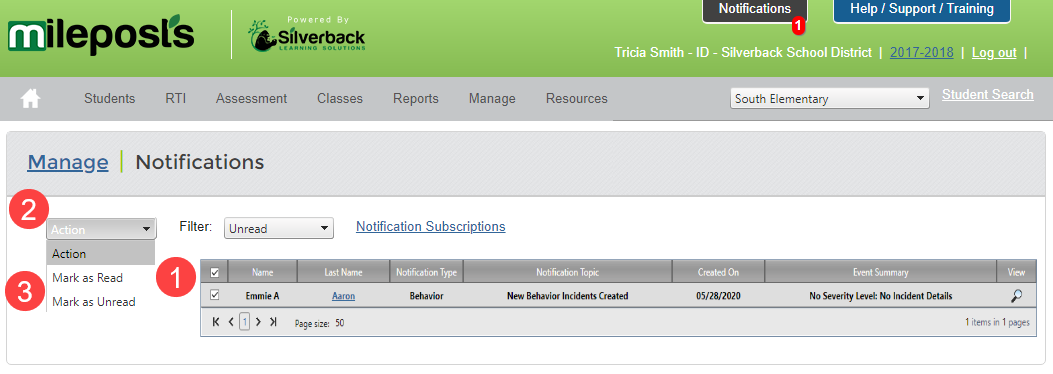Uncheck the Emmie A row checkbox

215,295
